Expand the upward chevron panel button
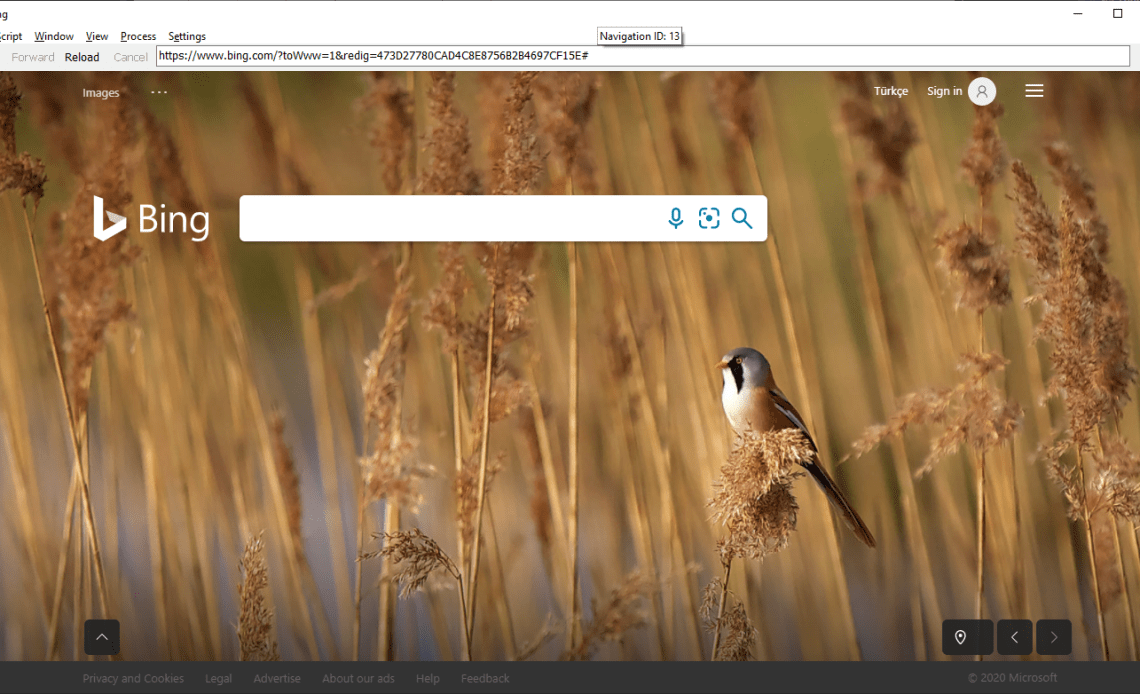Viewport: 1140px width, 694px height. pyautogui.click(x=102, y=637)
